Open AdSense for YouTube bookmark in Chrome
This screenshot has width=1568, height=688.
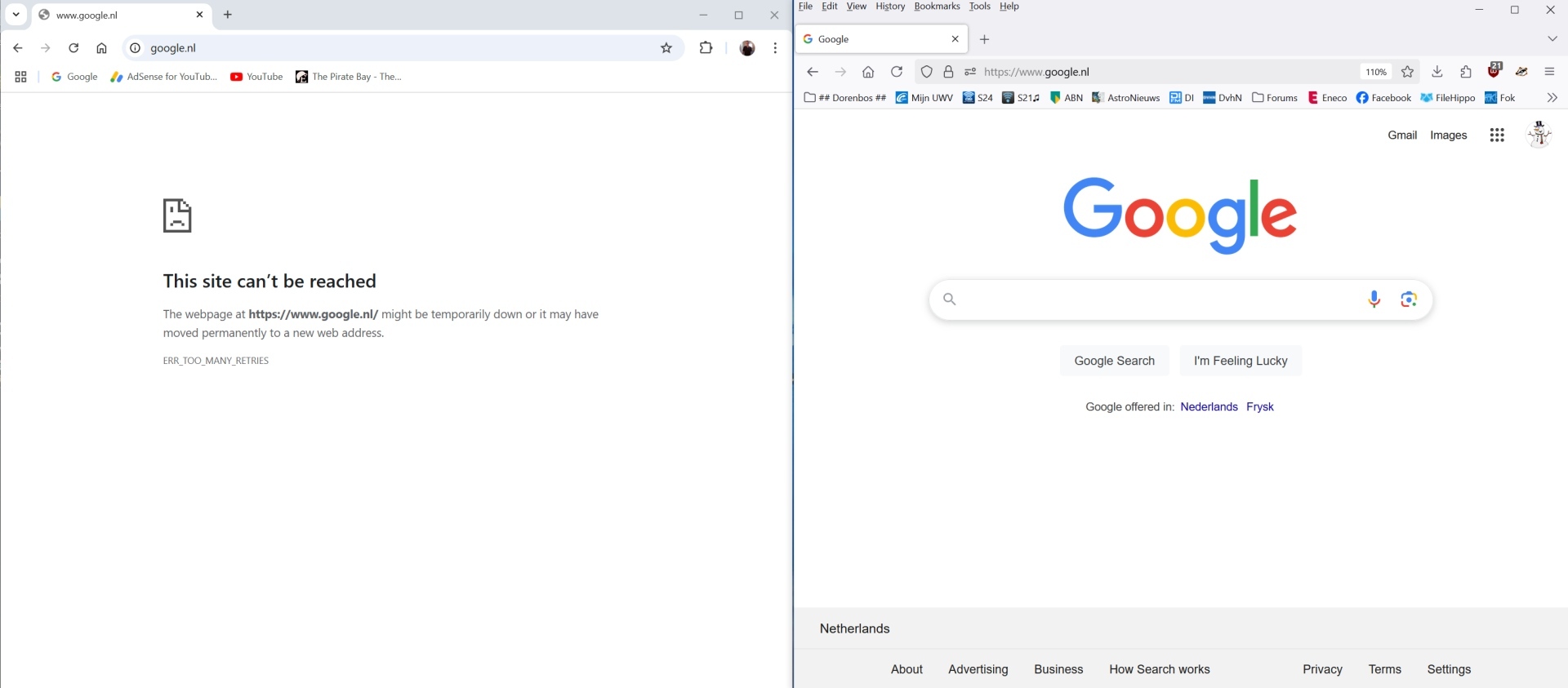(164, 77)
